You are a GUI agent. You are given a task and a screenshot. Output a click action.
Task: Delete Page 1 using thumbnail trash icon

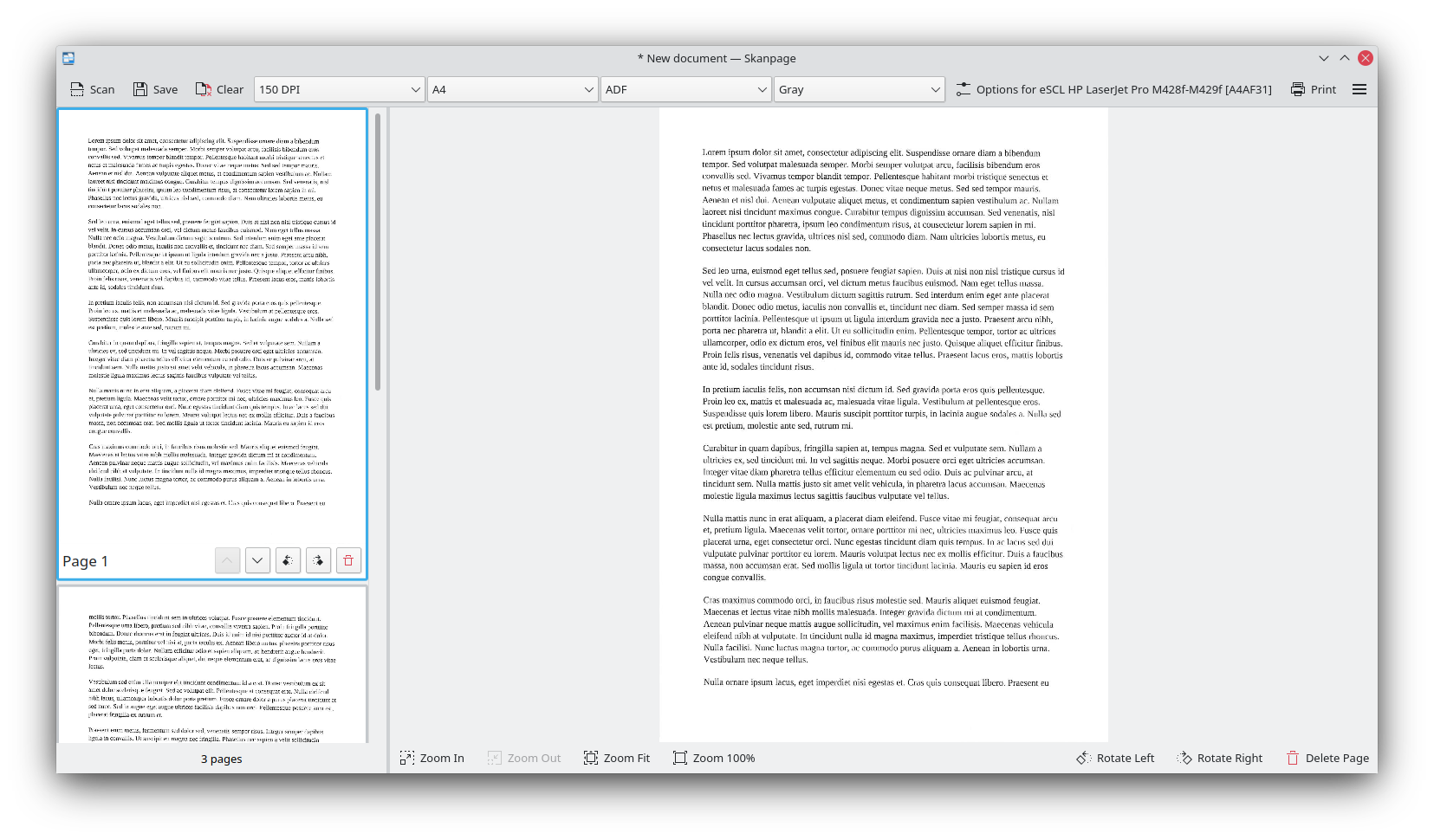(348, 560)
